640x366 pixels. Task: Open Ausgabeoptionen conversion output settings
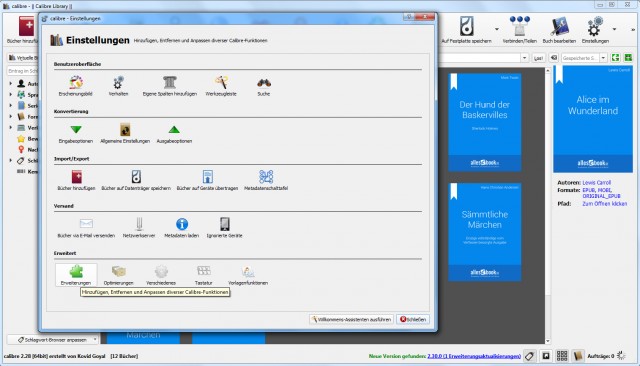[174, 133]
